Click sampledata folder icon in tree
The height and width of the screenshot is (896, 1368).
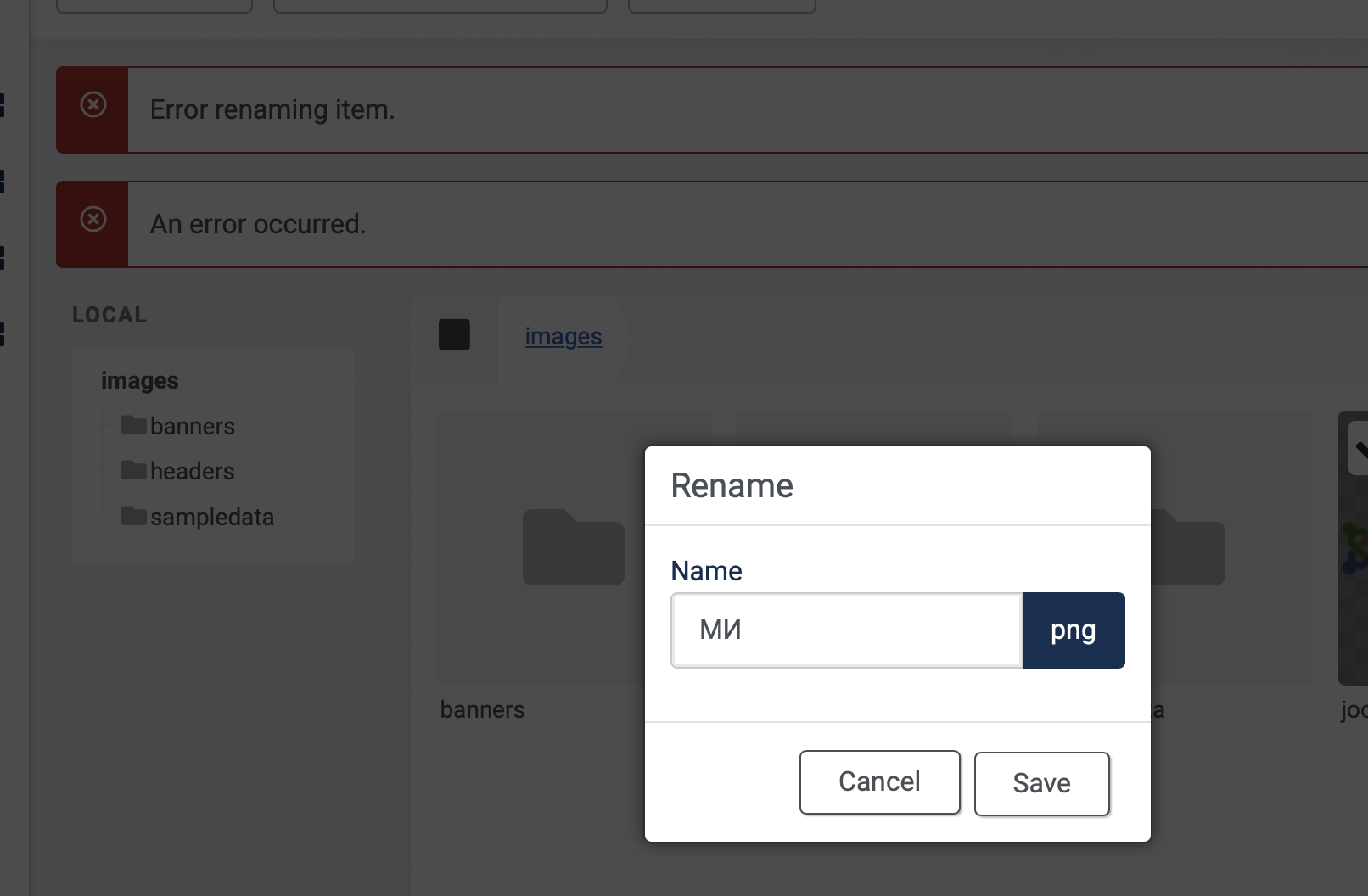click(134, 515)
